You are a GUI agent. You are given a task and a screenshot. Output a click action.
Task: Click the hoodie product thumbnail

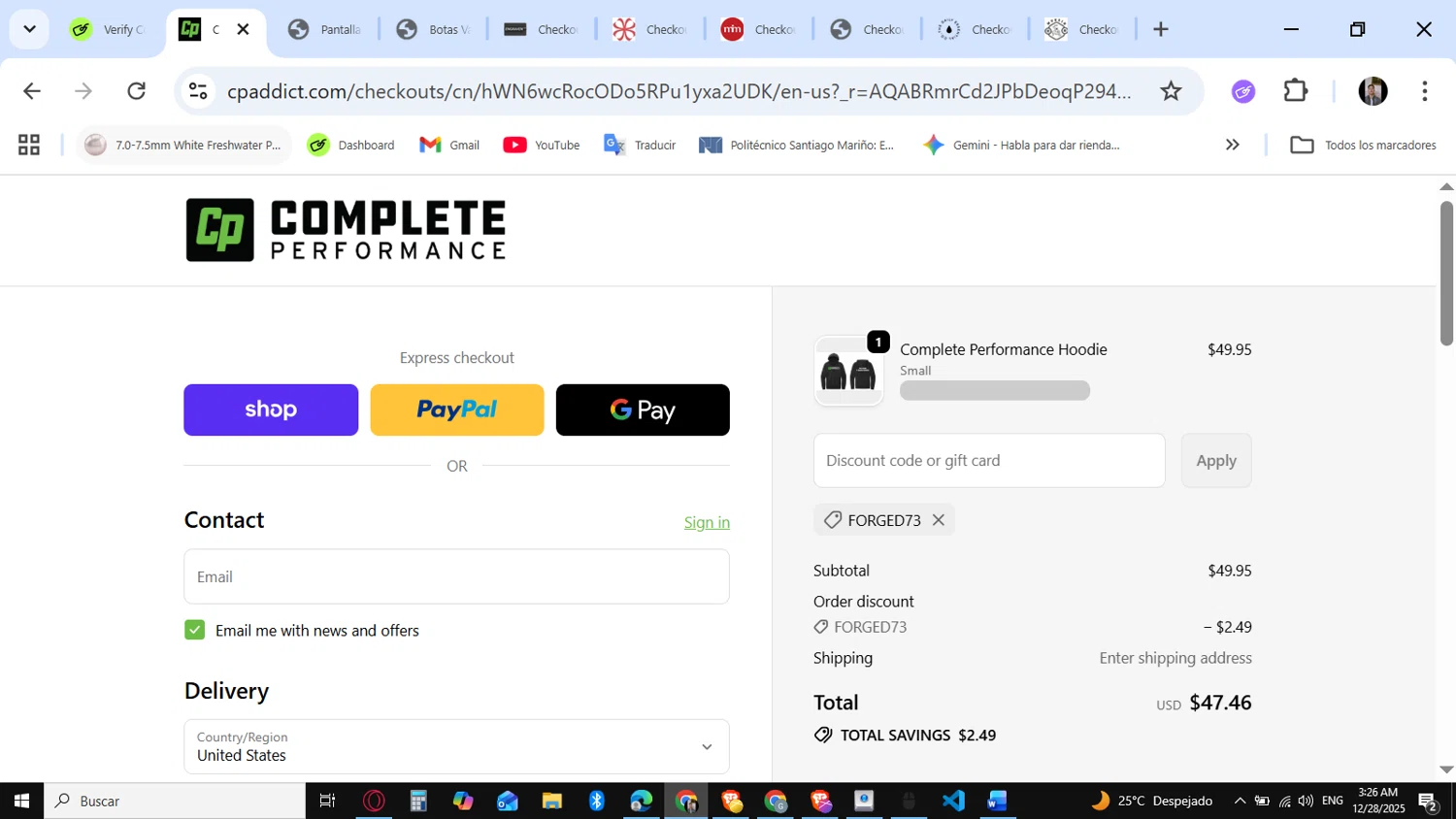coord(849,371)
